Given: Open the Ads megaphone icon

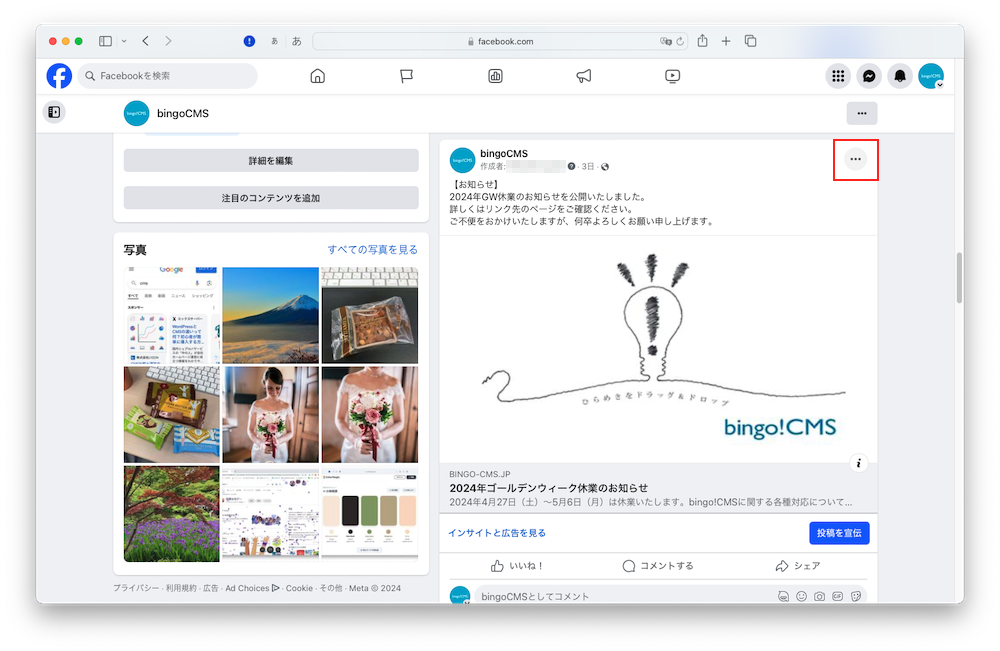Looking at the screenshot, I should (584, 77).
